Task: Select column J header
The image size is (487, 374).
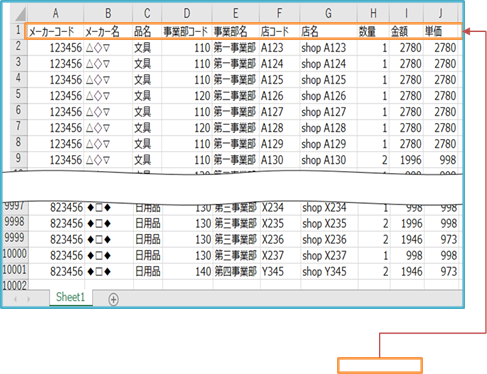Action: click(x=440, y=14)
